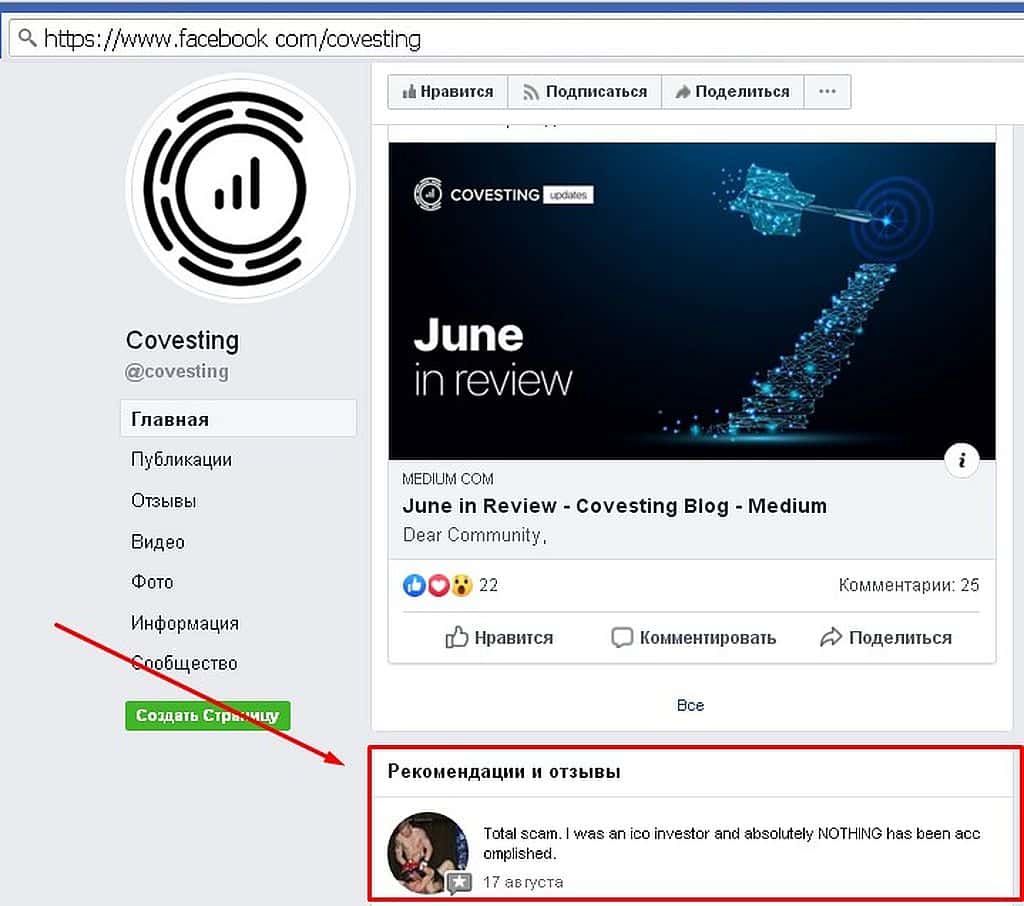Open the Информация sidebar section
1024x906 pixels.
click(x=184, y=623)
